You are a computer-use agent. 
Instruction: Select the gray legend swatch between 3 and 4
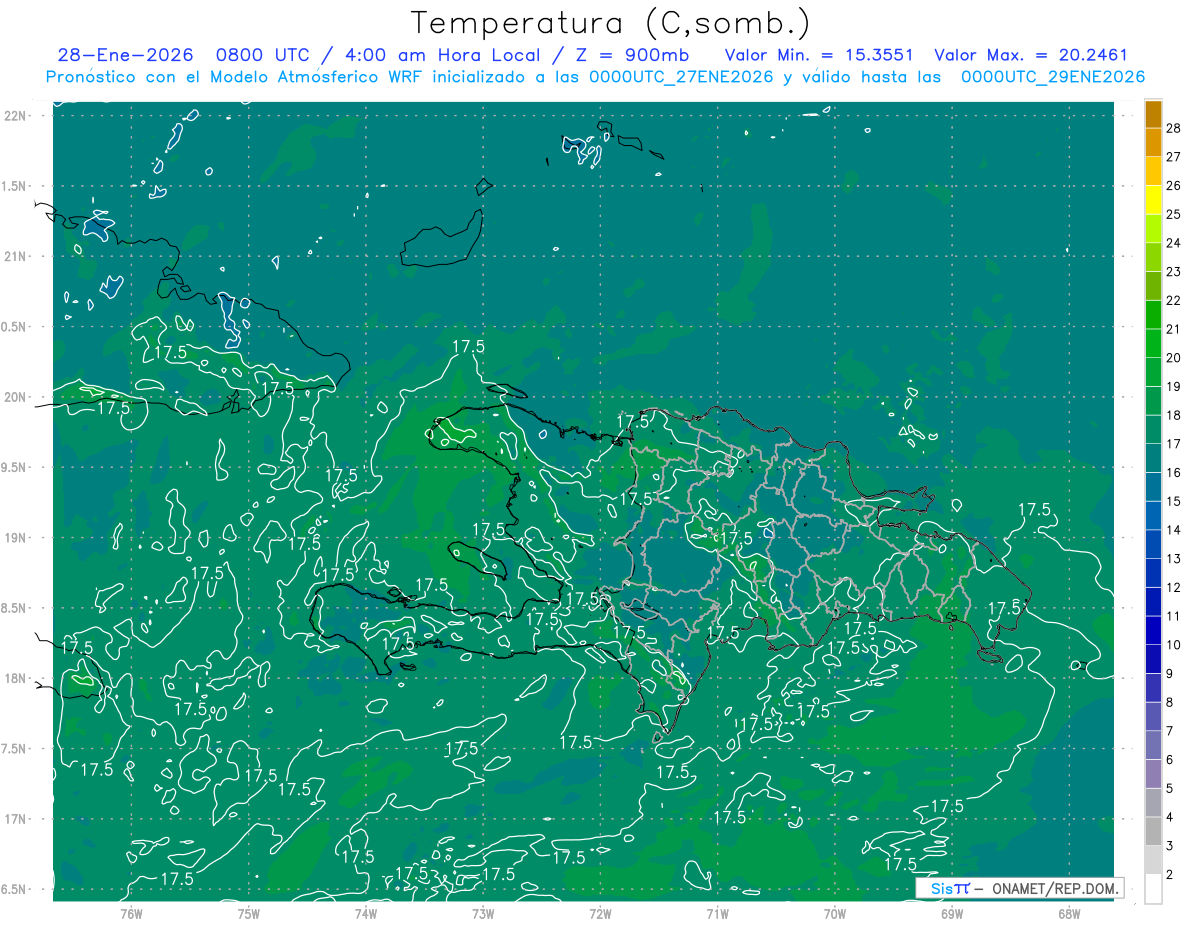(x=1153, y=832)
